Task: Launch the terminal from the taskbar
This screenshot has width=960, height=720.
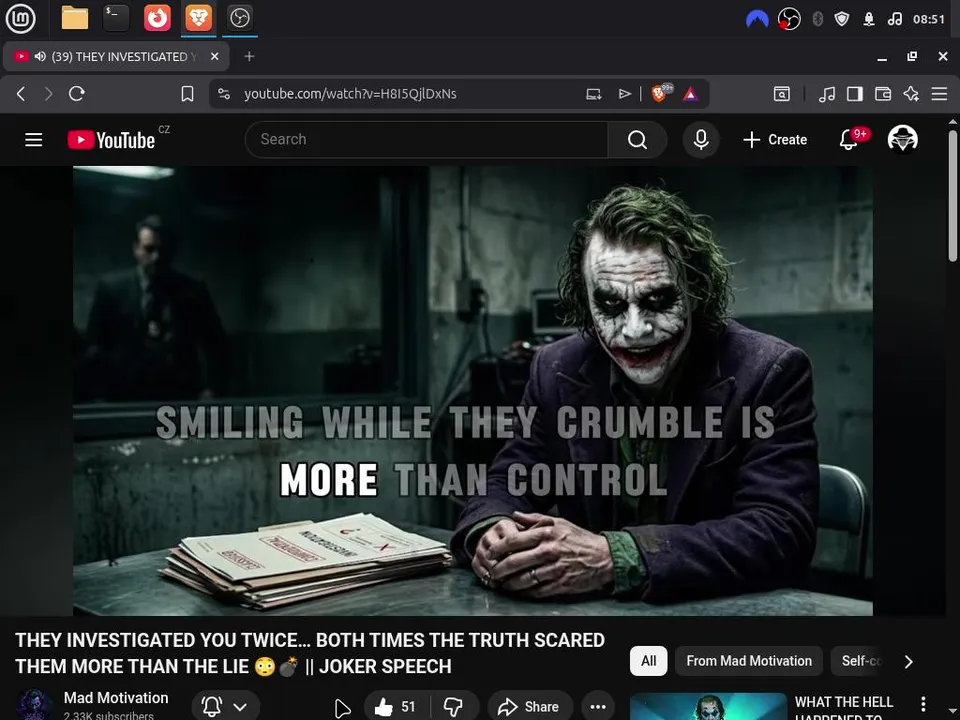Action: 116,18
